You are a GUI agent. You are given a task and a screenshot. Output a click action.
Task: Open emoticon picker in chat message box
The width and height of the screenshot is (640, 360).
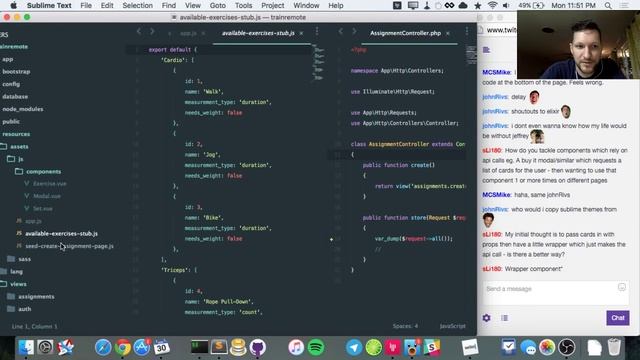[622, 287]
